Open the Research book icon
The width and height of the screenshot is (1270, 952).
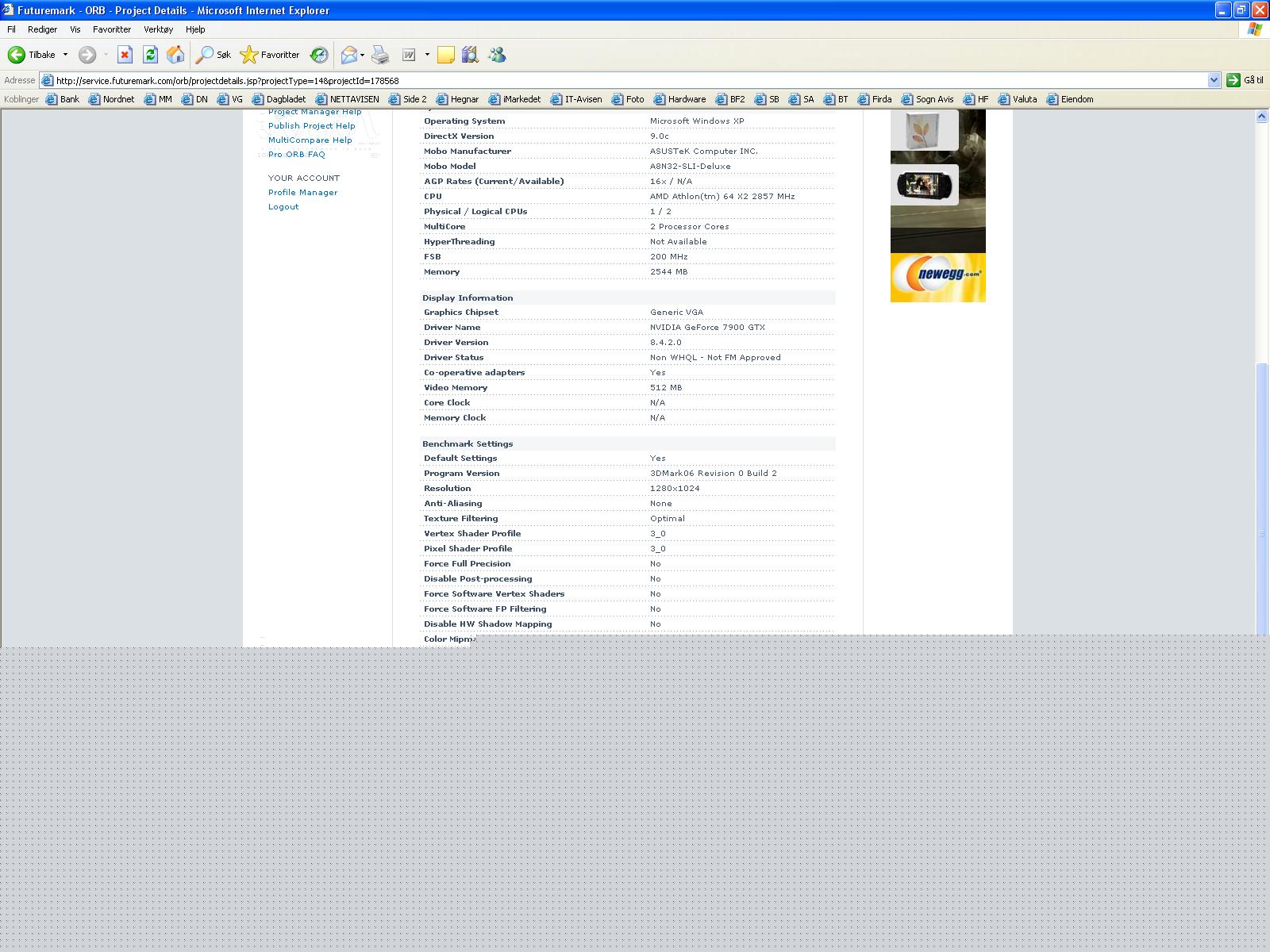tap(471, 55)
